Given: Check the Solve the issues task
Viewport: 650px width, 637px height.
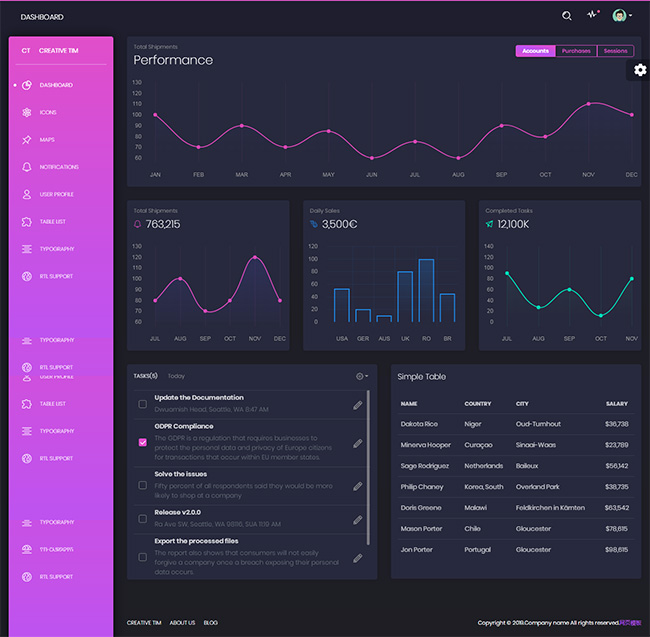Looking at the screenshot, I should (x=142, y=487).
